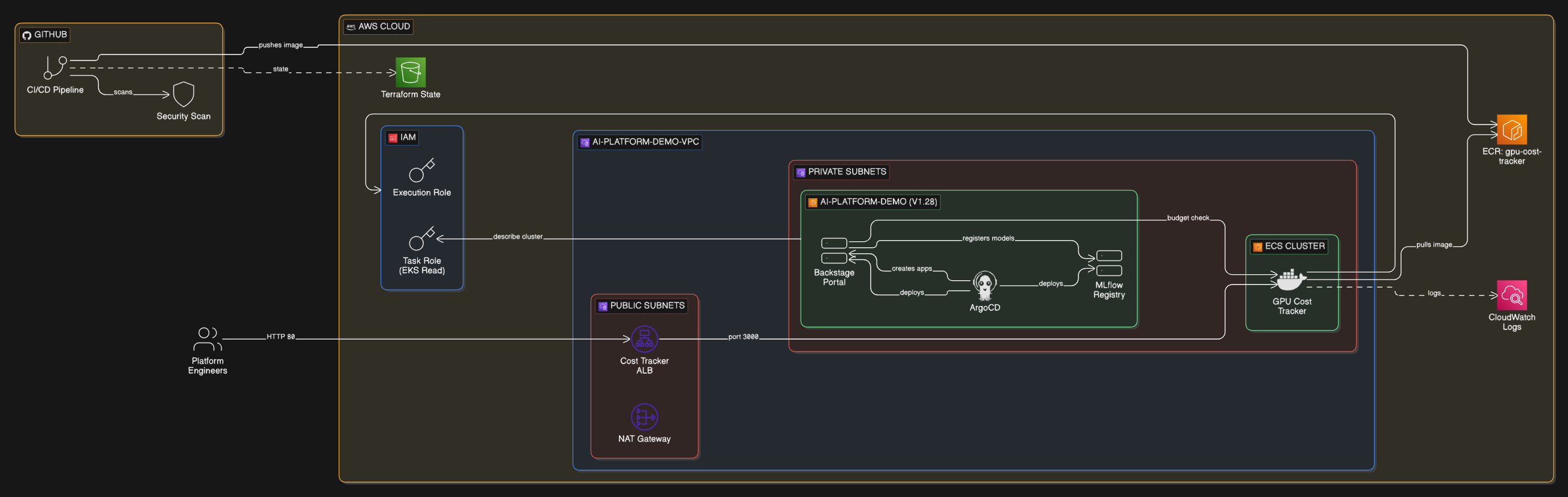Select the GPU Cost Tracker Docker whale icon
This screenshot has width=1568, height=497.
1292,280
